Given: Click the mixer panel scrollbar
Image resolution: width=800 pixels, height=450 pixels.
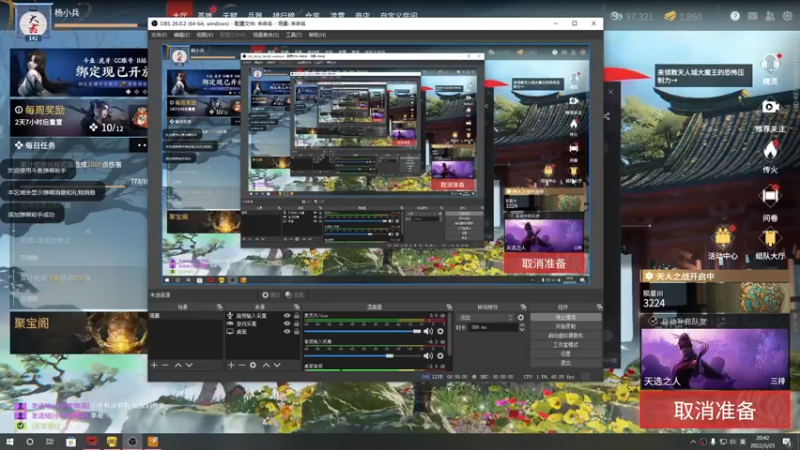Looking at the screenshot, I should coord(449,334).
